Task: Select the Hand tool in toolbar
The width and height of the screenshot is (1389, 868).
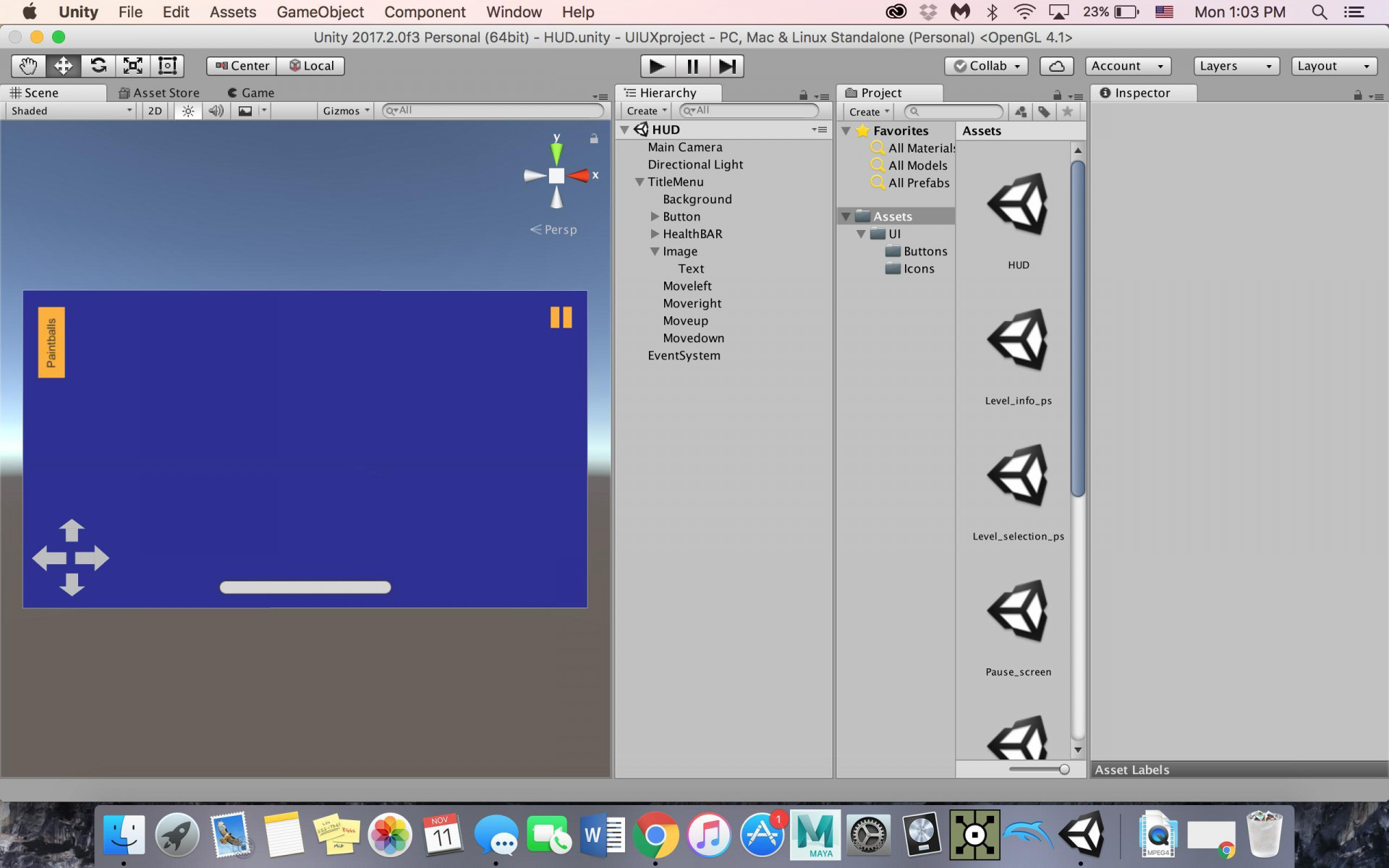Action: point(28,66)
